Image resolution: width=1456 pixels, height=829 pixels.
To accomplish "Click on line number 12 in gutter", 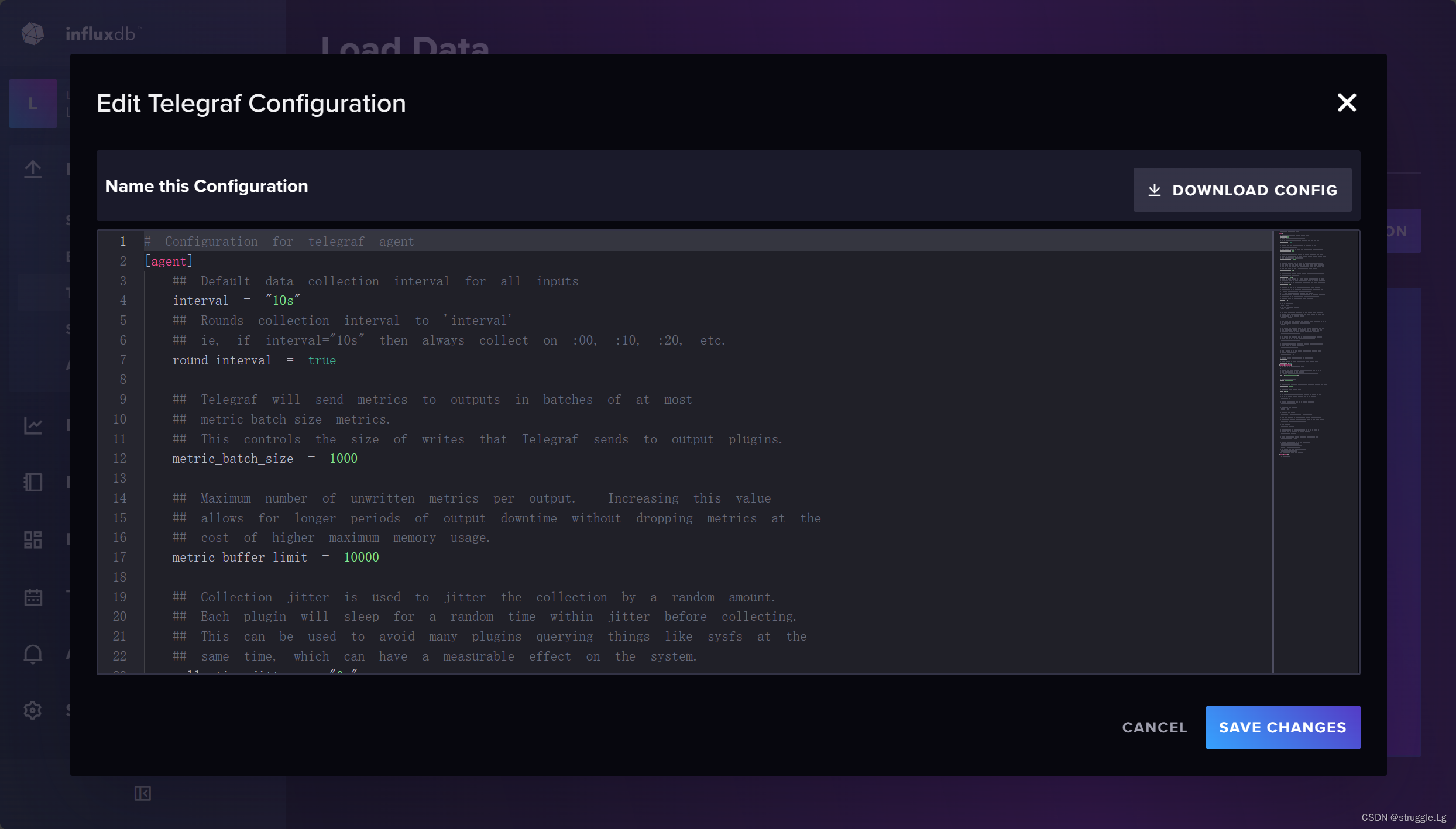I will point(120,459).
